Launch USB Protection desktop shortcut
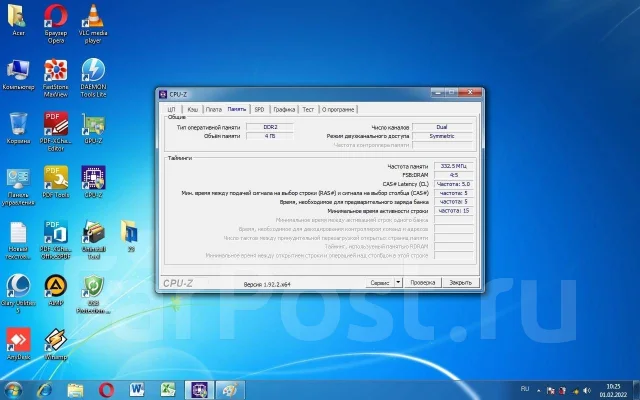Screen dimensions: 640x400 [x=93, y=294]
